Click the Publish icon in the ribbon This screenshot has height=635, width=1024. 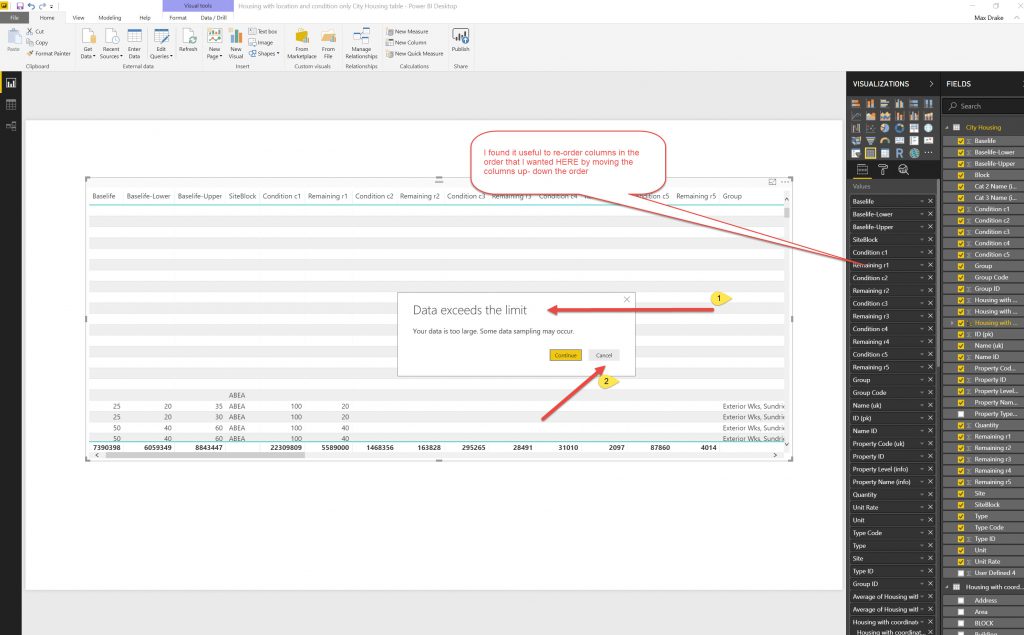[x=460, y=39]
